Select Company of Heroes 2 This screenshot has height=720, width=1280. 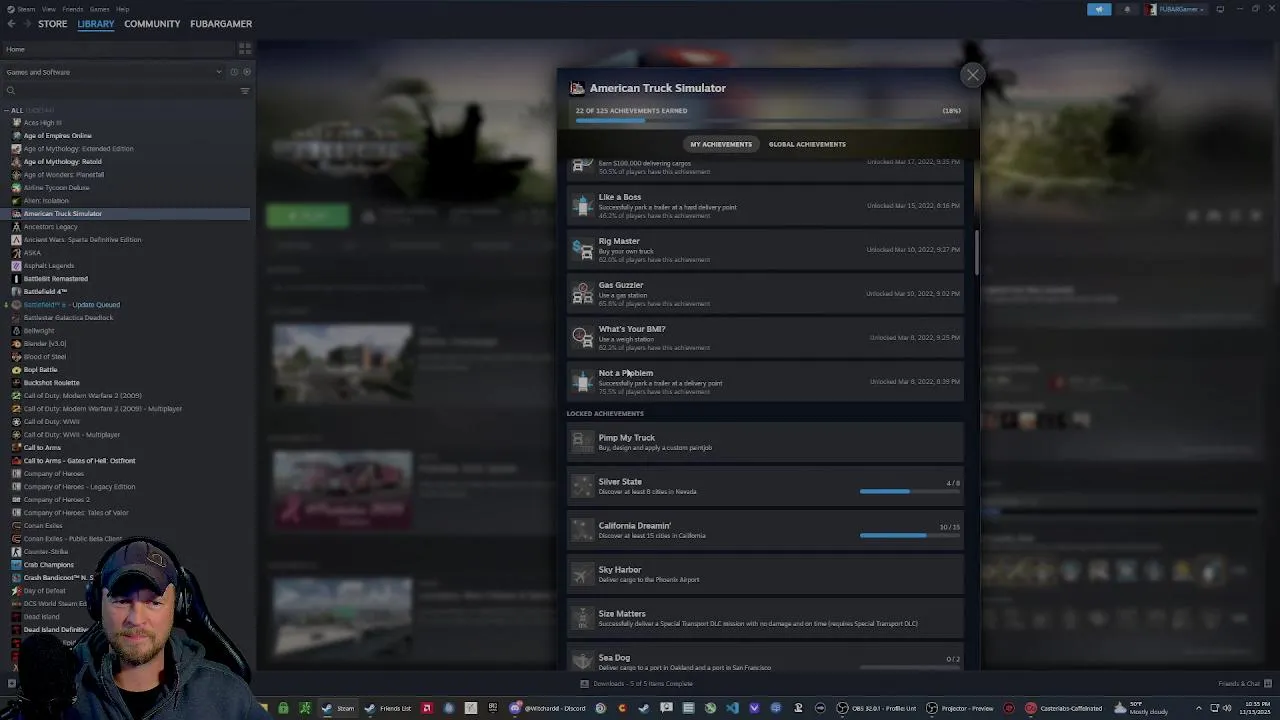click(x=57, y=500)
